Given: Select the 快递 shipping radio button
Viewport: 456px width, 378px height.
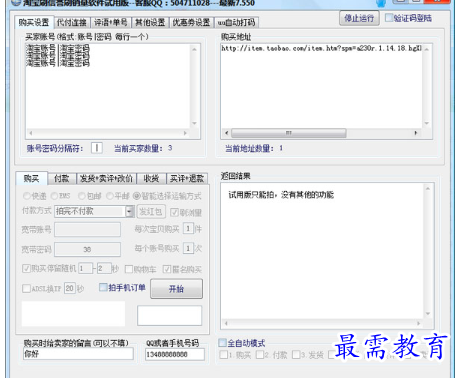Looking at the screenshot, I should (x=27, y=196).
